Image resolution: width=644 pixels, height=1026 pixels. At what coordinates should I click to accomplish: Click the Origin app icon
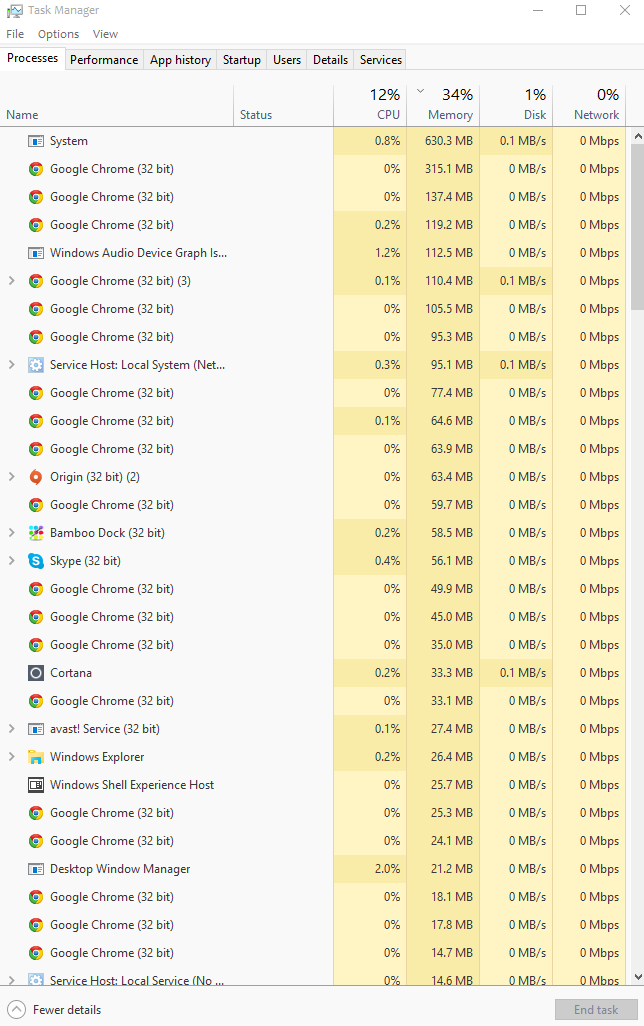pos(36,477)
